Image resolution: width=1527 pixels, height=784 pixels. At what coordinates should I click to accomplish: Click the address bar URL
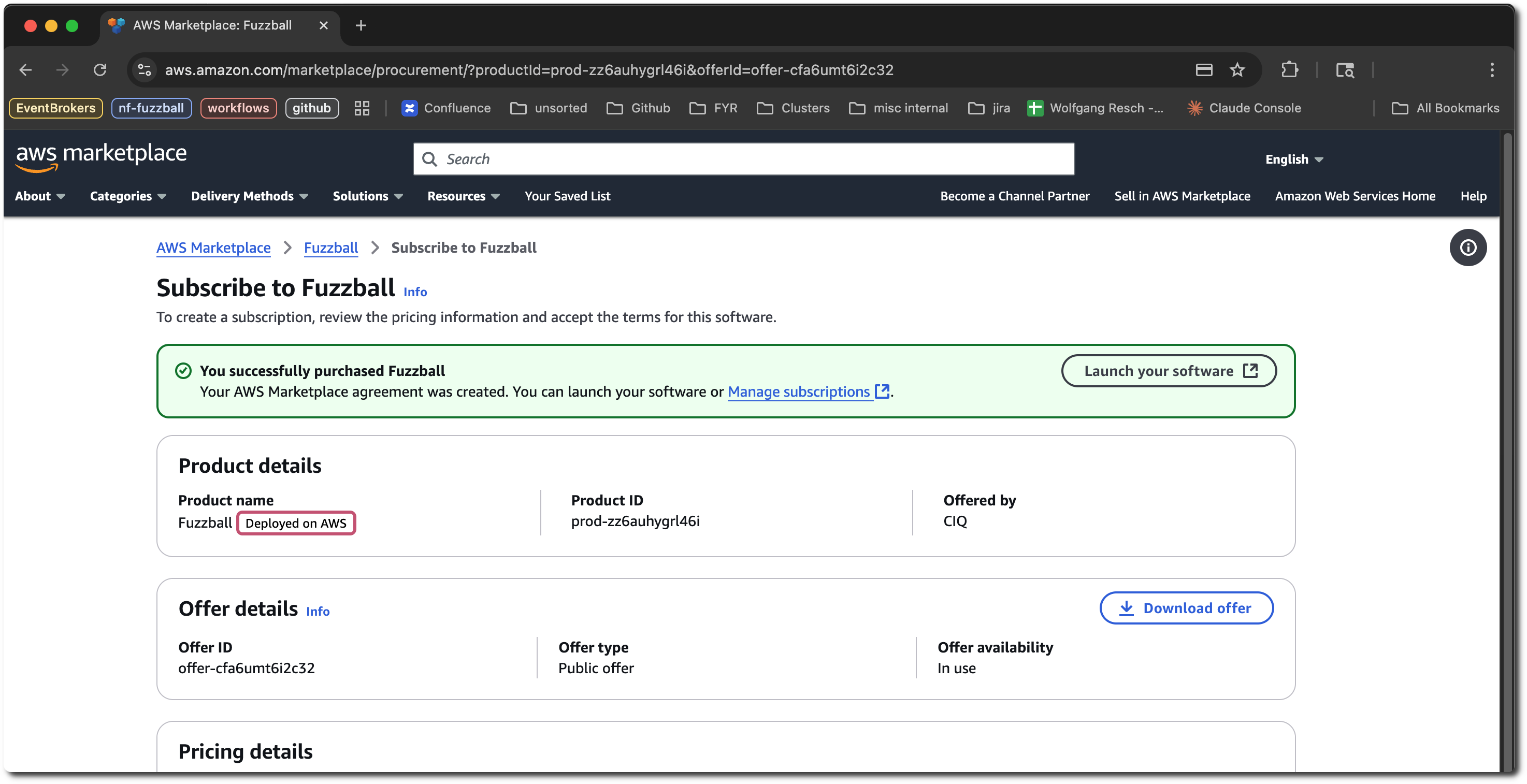tap(529, 70)
